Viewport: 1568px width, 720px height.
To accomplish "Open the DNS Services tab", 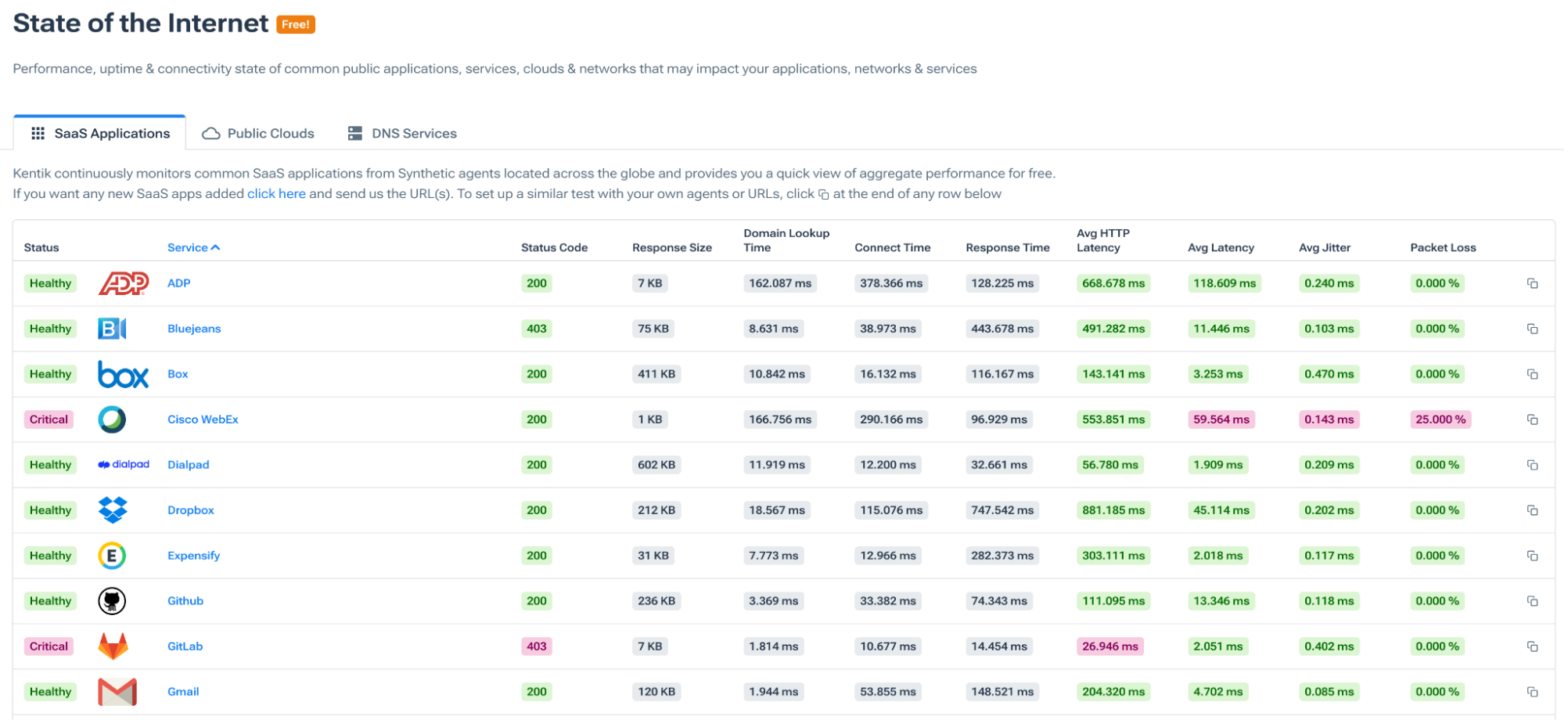I will click(x=402, y=133).
